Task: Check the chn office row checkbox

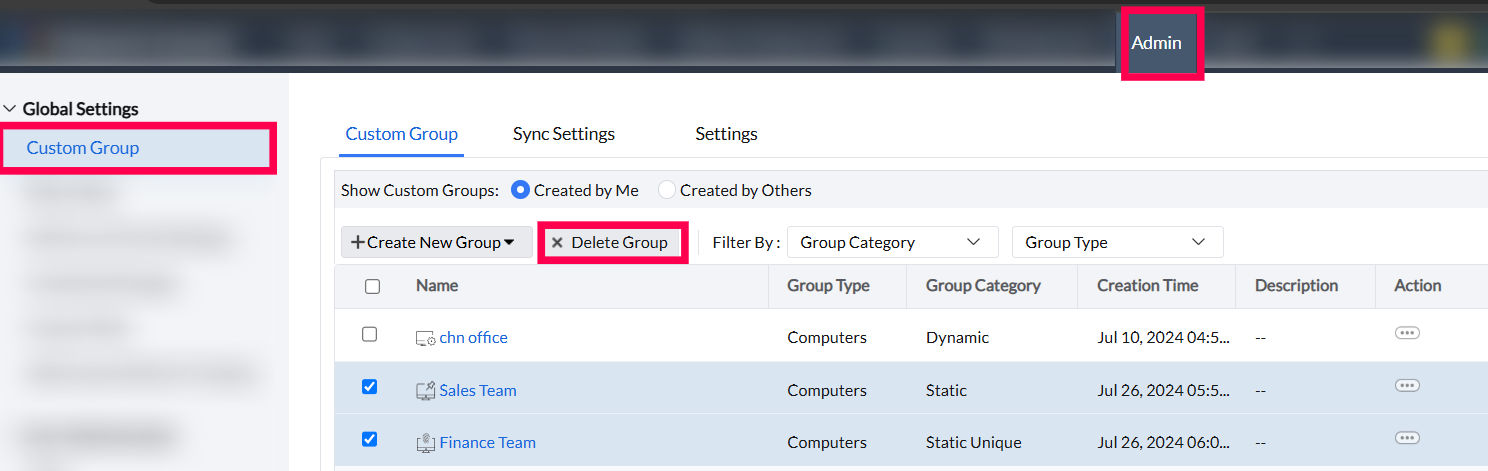Action: [369, 334]
